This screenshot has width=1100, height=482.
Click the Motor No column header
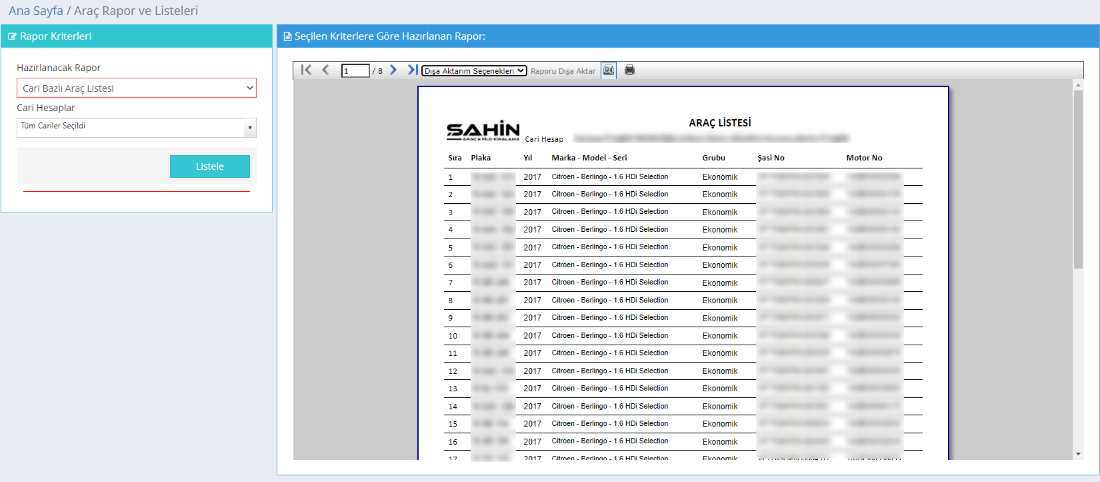(x=864, y=158)
